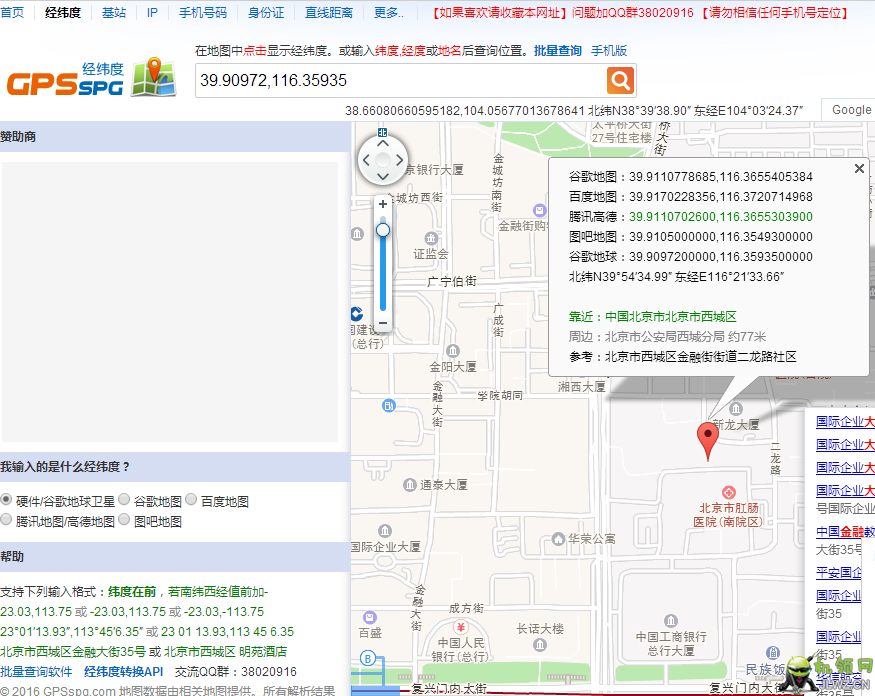
Task: Open the 身份证 nav item
Action: click(x=266, y=12)
